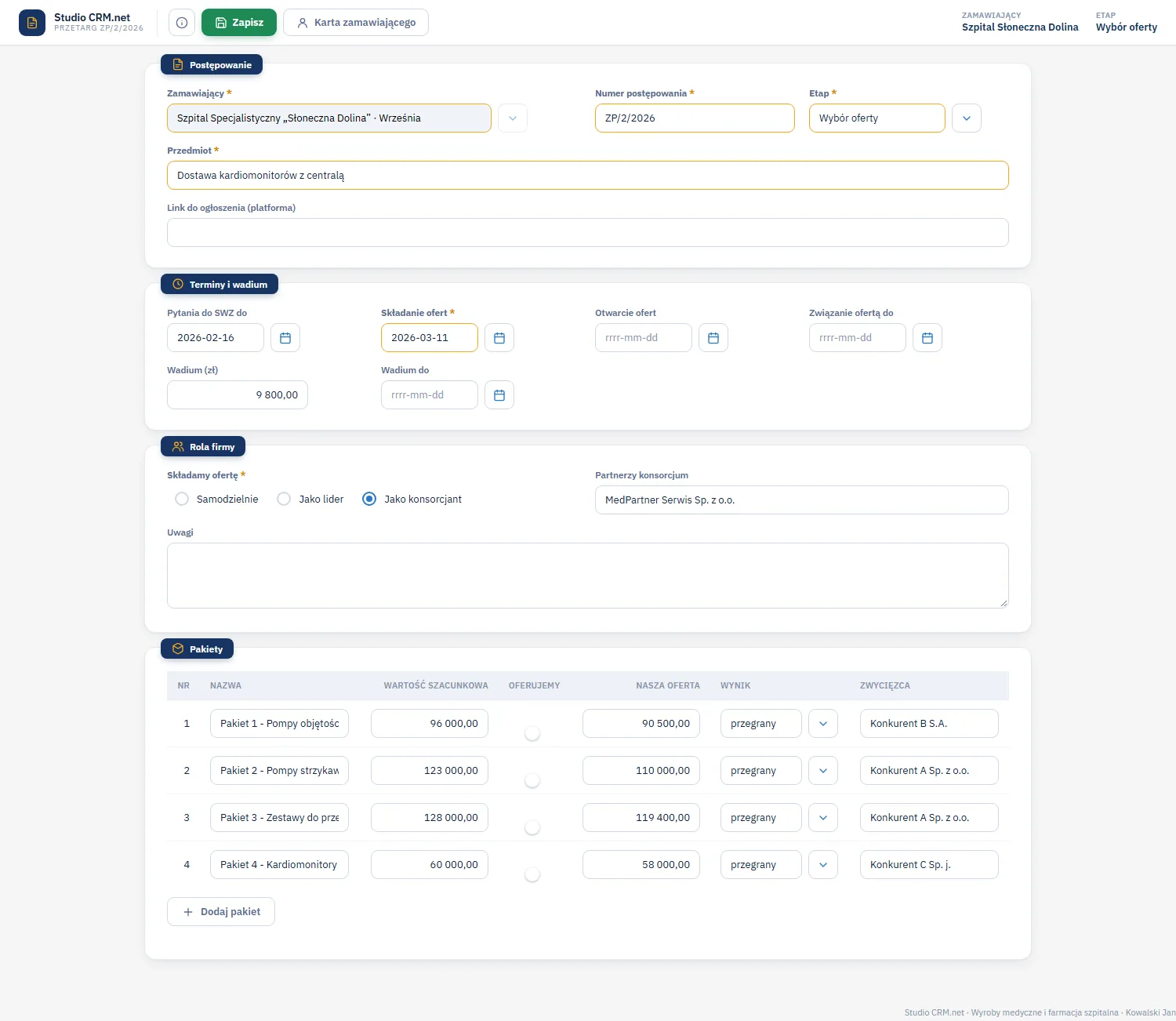1176x1021 pixels.
Task: Edit our offer 110 000,00
Action: 641,771
